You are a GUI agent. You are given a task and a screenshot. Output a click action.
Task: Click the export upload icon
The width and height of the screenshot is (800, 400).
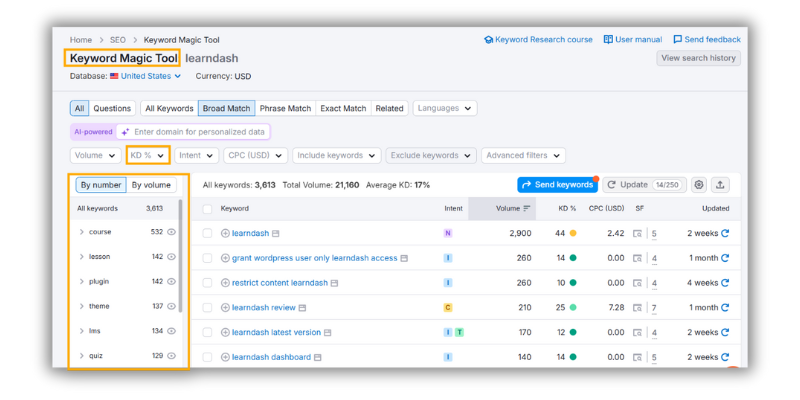tap(720, 185)
